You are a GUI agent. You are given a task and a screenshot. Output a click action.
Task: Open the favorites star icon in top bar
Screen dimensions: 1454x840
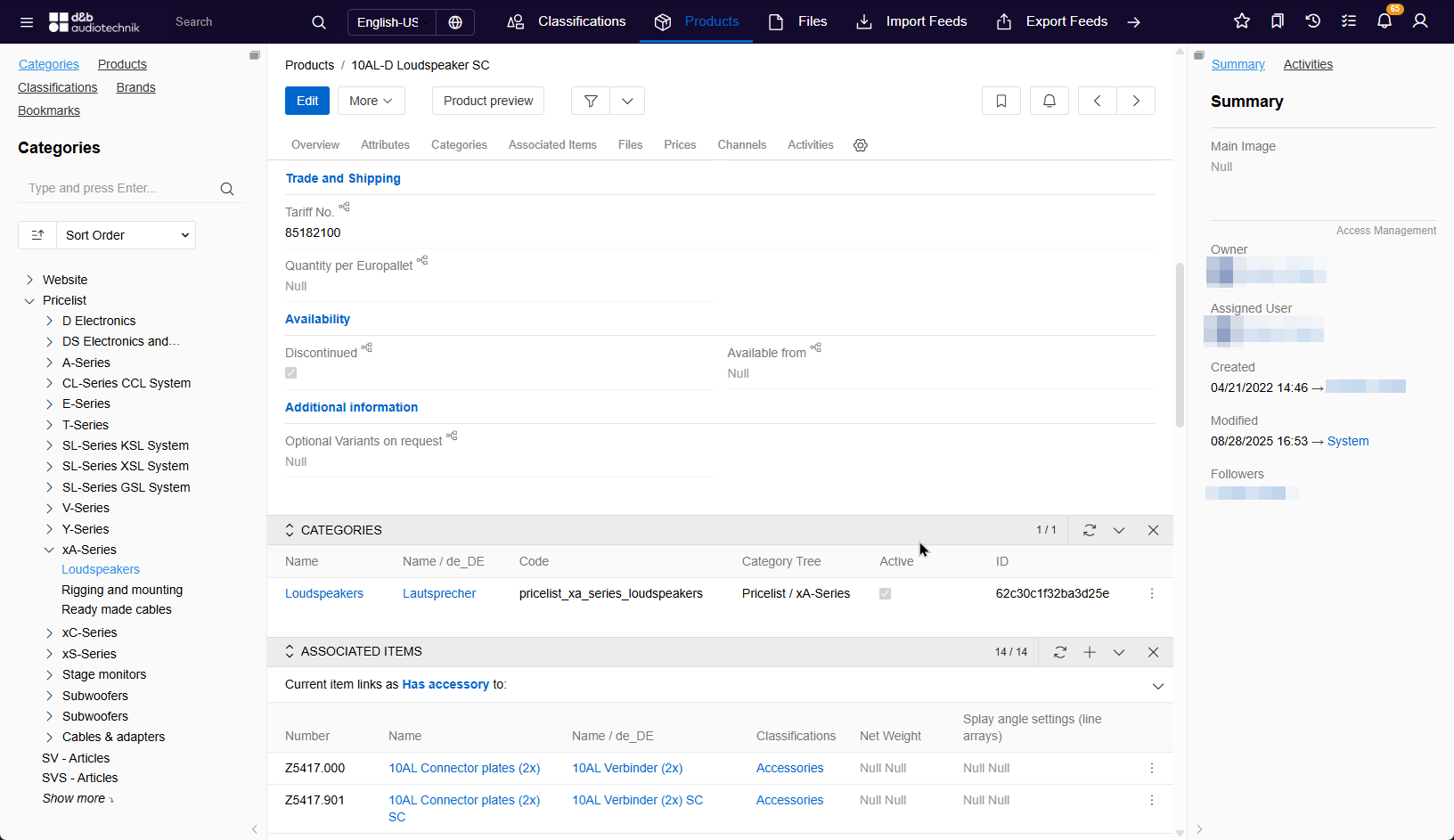click(x=1242, y=21)
